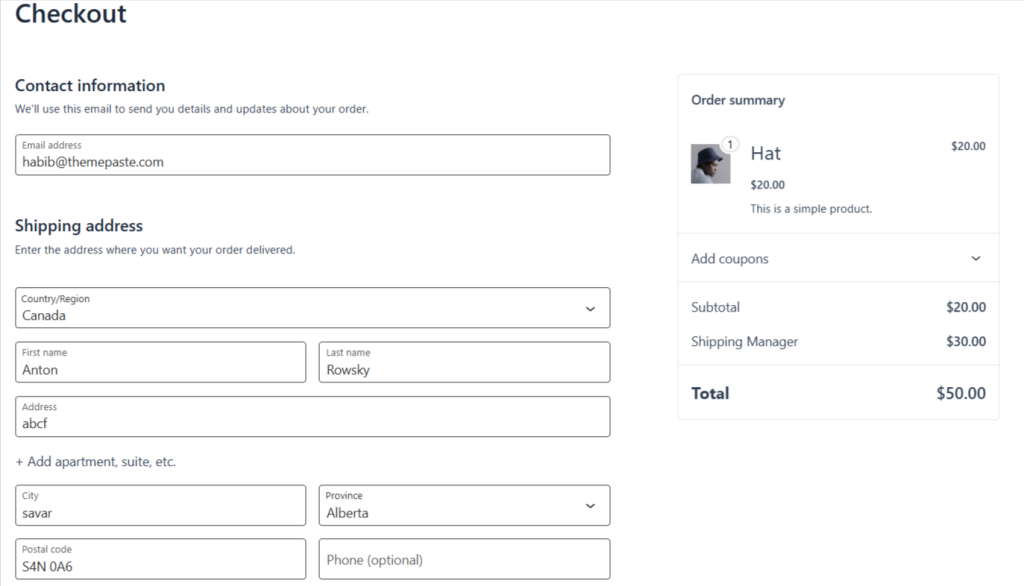This screenshot has height=586, width=1024.
Task: Open the Country/Region dropdown
Action: pyautogui.click(x=312, y=308)
